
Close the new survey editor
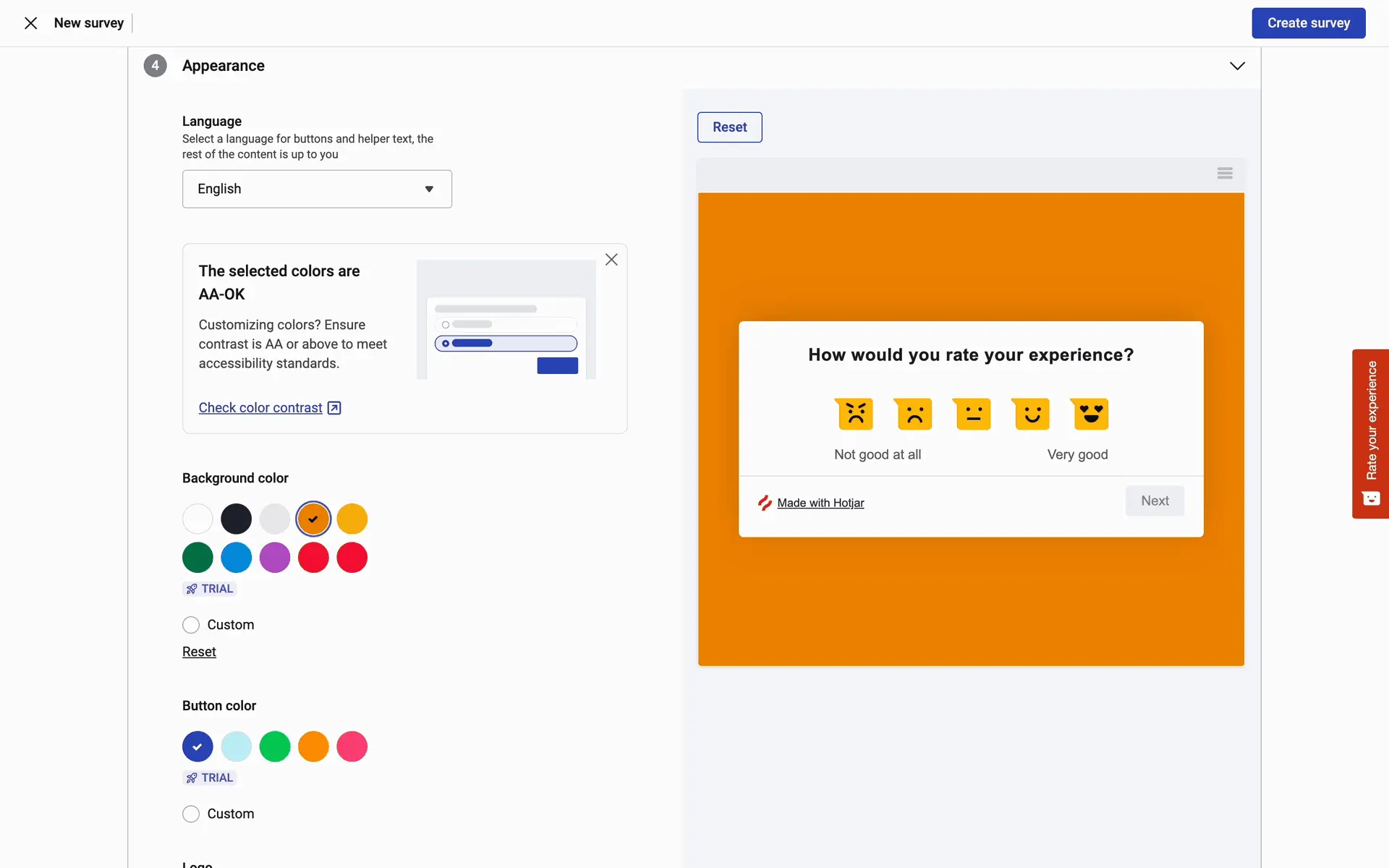pyautogui.click(x=30, y=23)
